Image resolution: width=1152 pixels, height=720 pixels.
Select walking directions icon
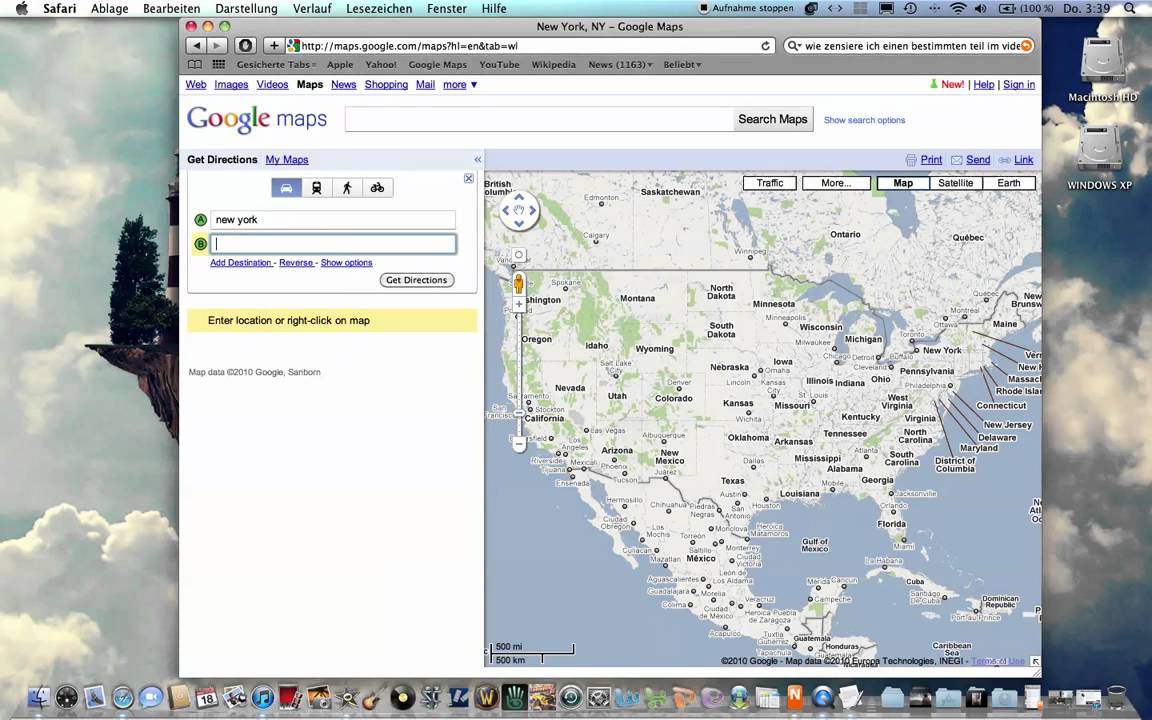(x=347, y=188)
